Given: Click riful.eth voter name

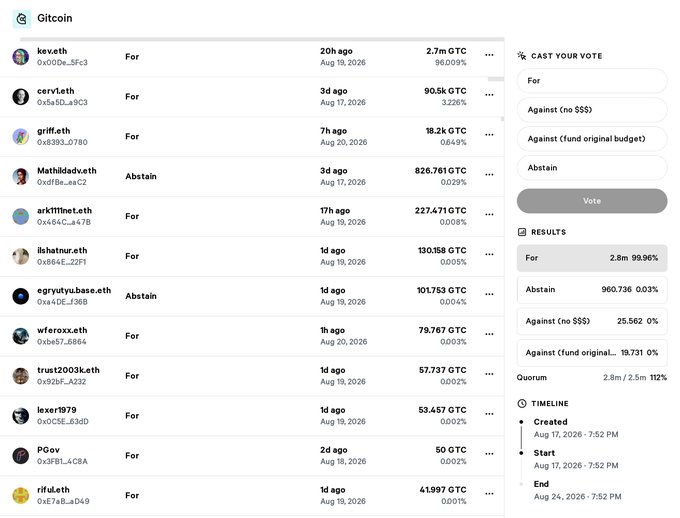Looking at the screenshot, I should point(53,490).
